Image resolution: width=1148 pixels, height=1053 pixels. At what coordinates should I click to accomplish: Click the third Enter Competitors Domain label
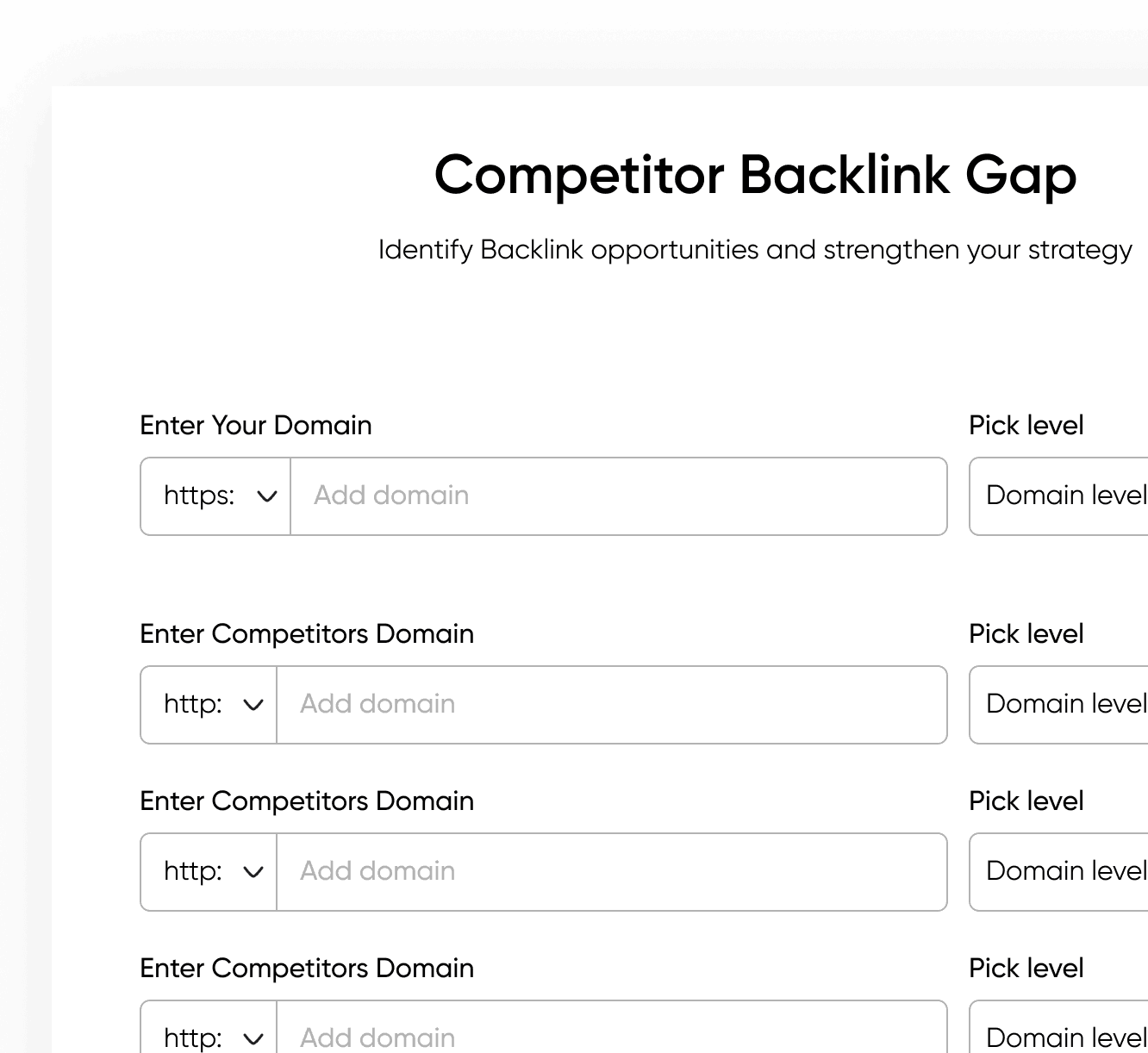pyautogui.click(x=307, y=969)
